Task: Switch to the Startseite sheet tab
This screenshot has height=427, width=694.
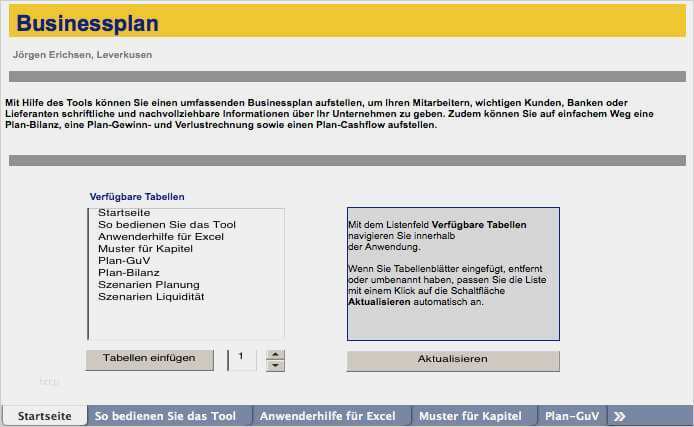Action: point(44,416)
